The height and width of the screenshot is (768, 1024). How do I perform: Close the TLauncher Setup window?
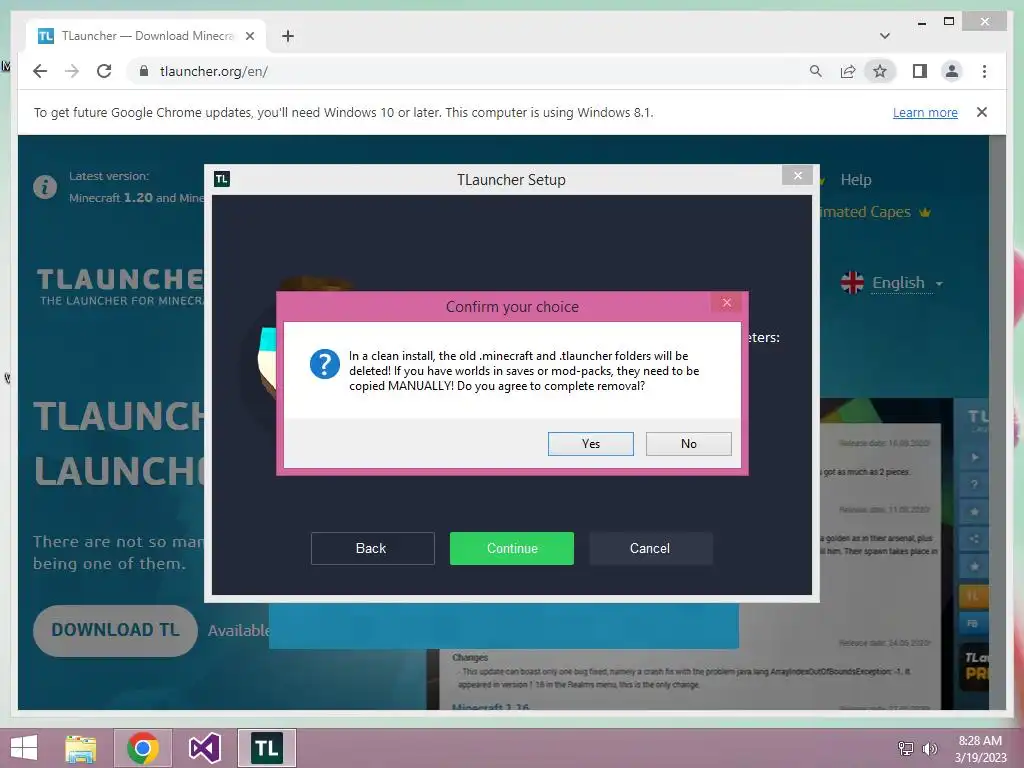tap(797, 175)
